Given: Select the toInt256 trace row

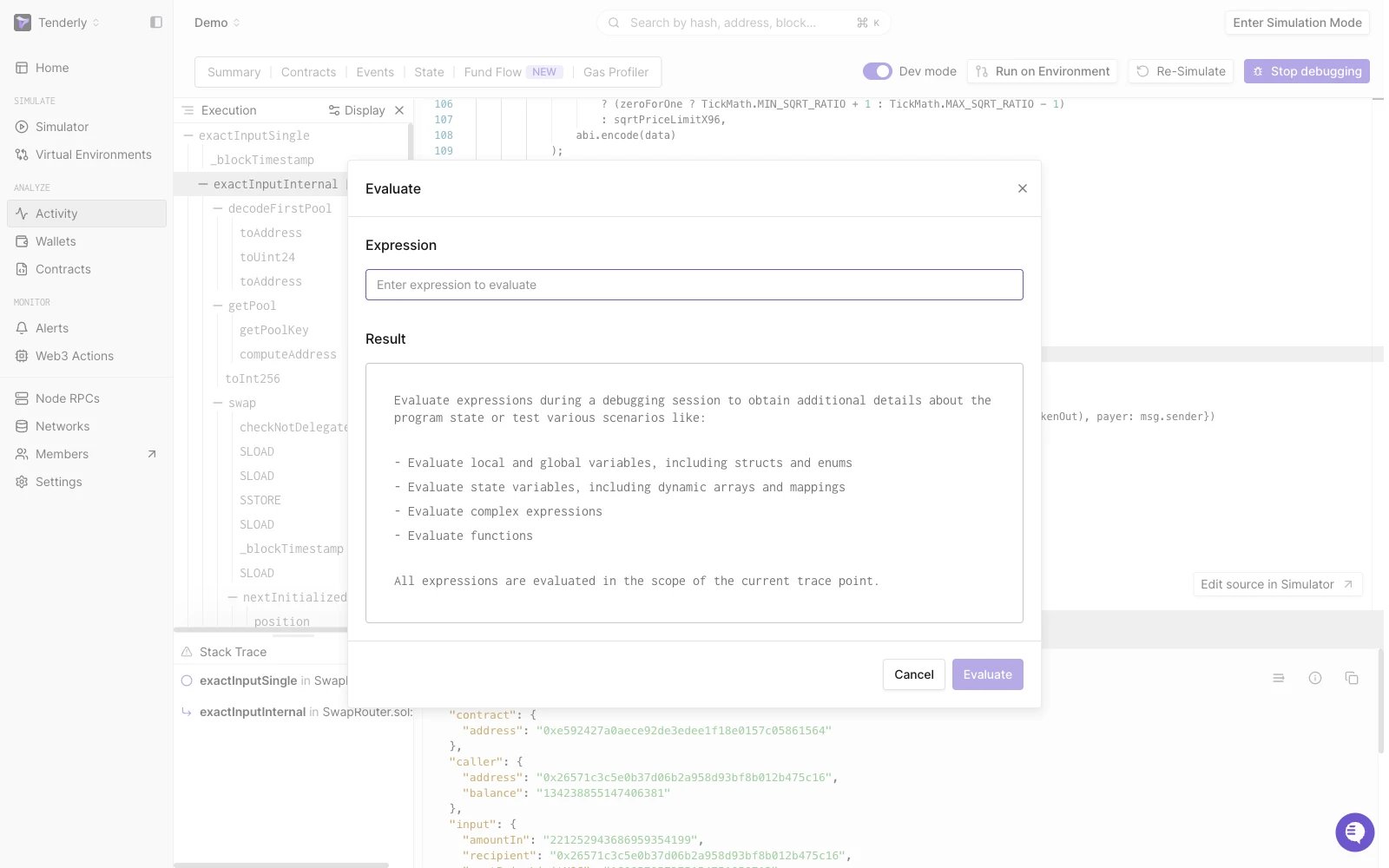Looking at the screenshot, I should (253, 378).
